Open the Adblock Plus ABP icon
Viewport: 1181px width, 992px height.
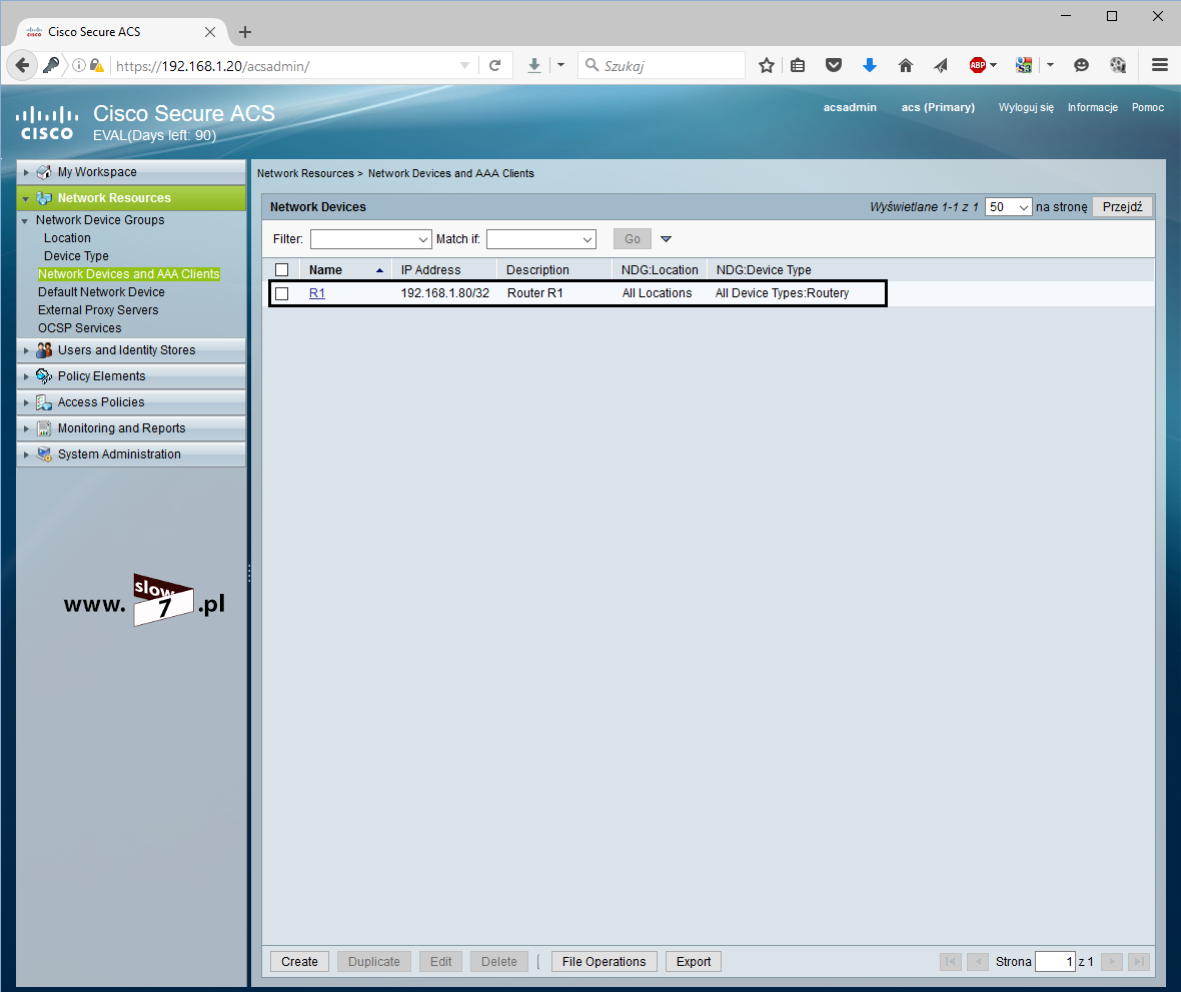point(978,66)
